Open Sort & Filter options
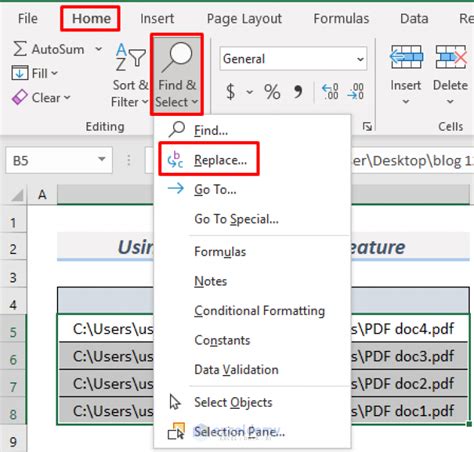Screen dimensions: 474x452 pos(130,75)
